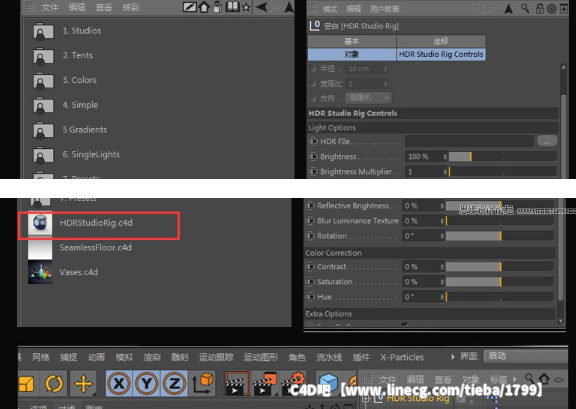
Task: Switch to HDR Studio Rig Controls tab
Action: point(441,54)
